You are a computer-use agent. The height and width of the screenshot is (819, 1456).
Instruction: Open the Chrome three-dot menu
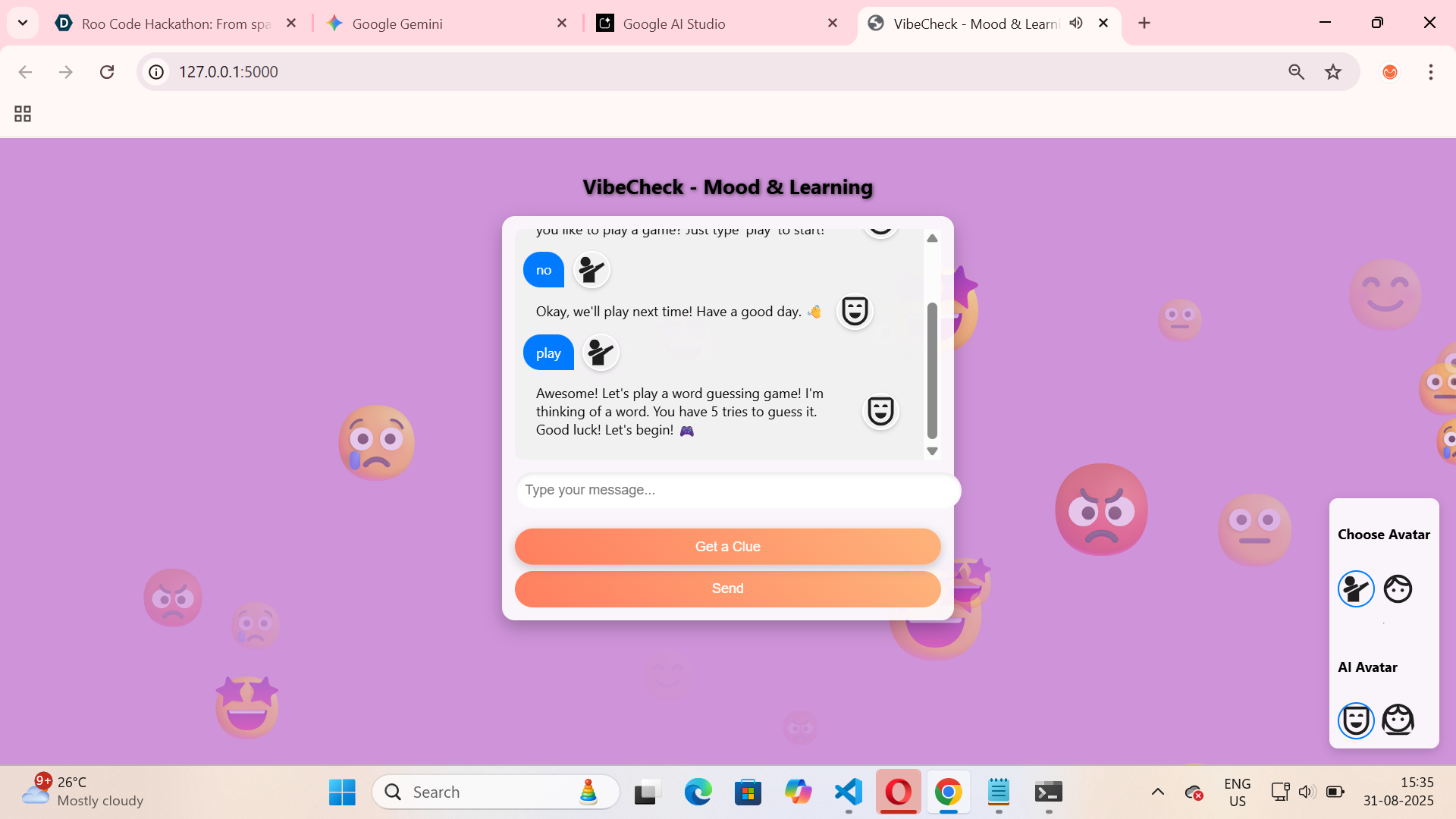pos(1430,72)
